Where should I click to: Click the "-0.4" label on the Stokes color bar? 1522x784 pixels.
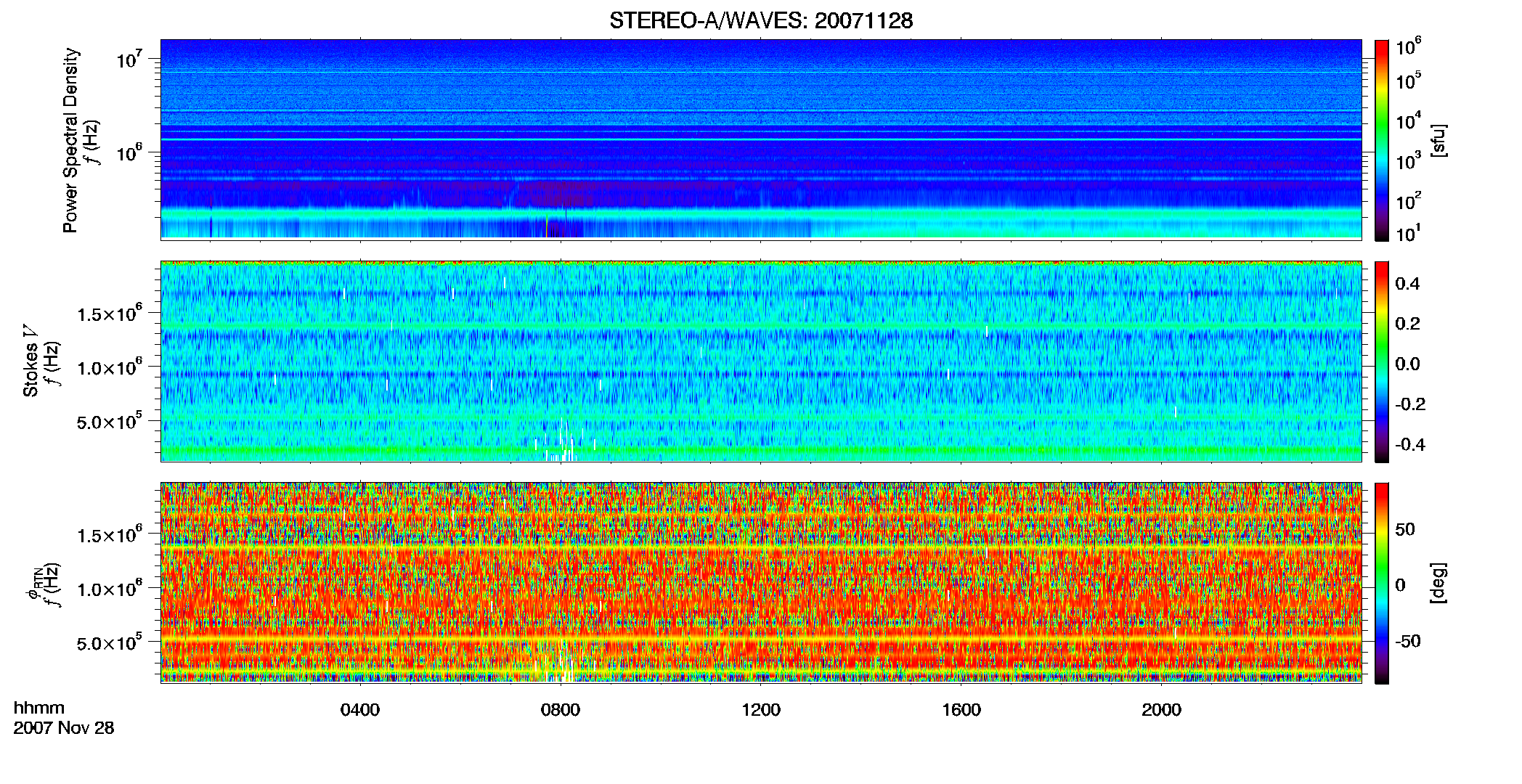pyautogui.click(x=1410, y=445)
